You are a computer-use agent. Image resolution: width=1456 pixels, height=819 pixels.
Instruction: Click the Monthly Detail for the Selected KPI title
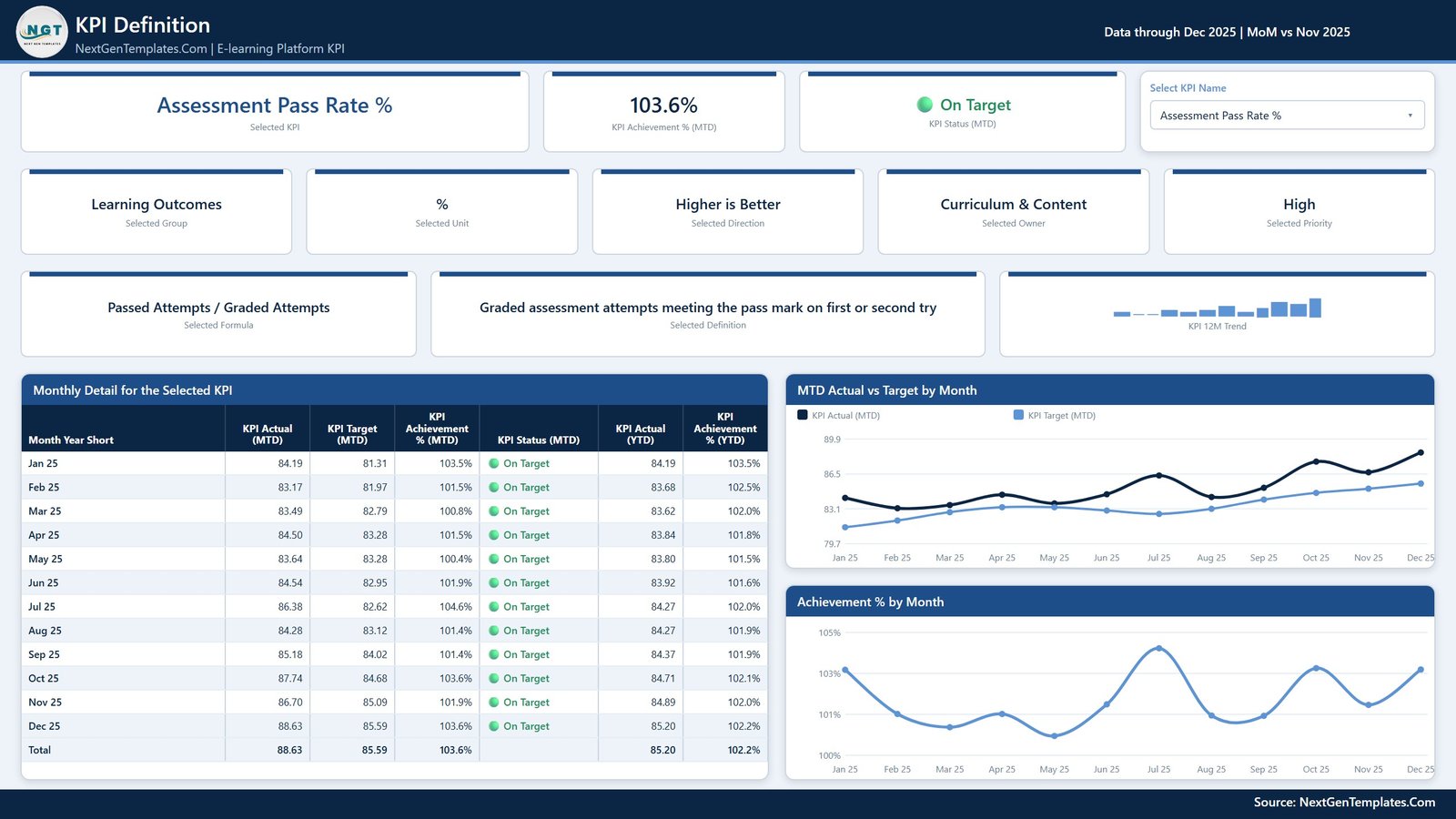(x=133, y=390)
